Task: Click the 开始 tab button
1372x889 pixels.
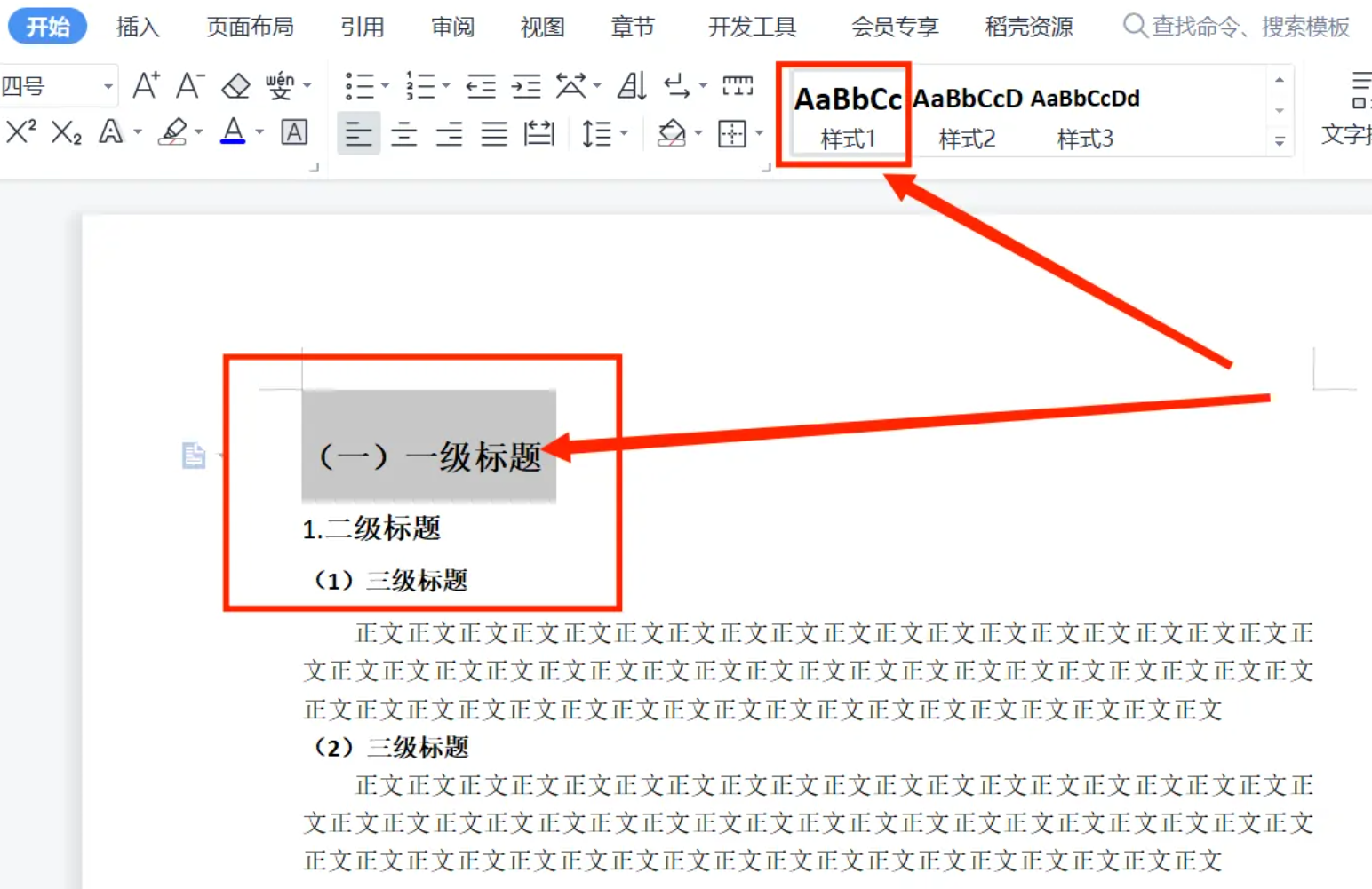Action: pos(48,27)
